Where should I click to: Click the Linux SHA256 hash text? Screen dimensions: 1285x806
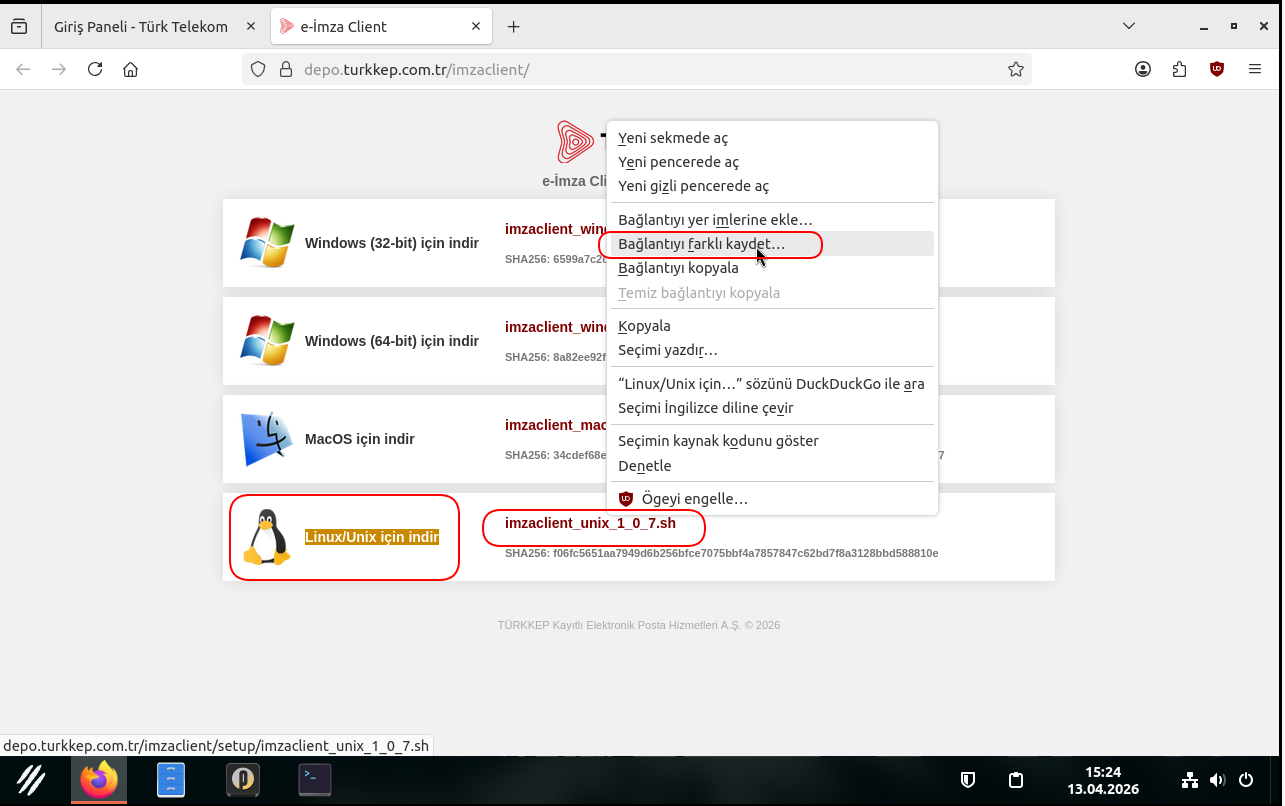(721, 553)
